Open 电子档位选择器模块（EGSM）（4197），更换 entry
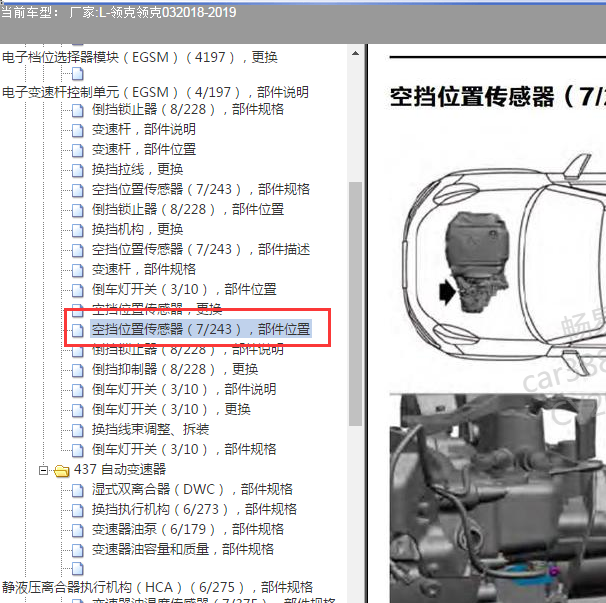606x603 pixels. coord(140,57)
